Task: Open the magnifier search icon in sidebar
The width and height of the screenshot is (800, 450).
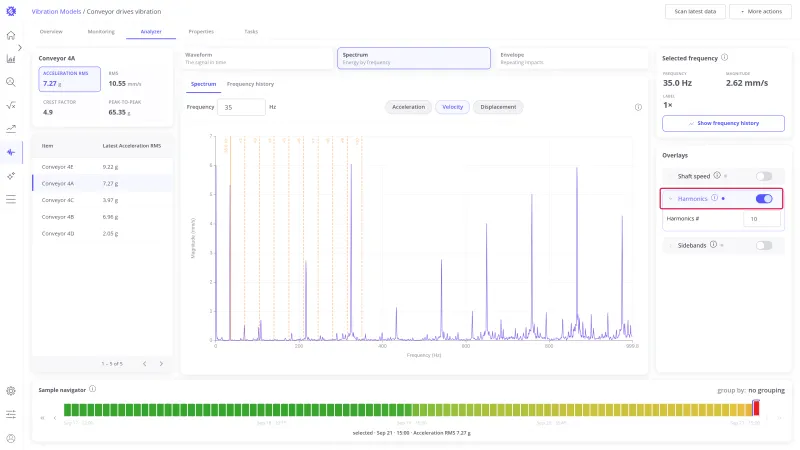Action: pyautogui.click(x=11, y=82)
